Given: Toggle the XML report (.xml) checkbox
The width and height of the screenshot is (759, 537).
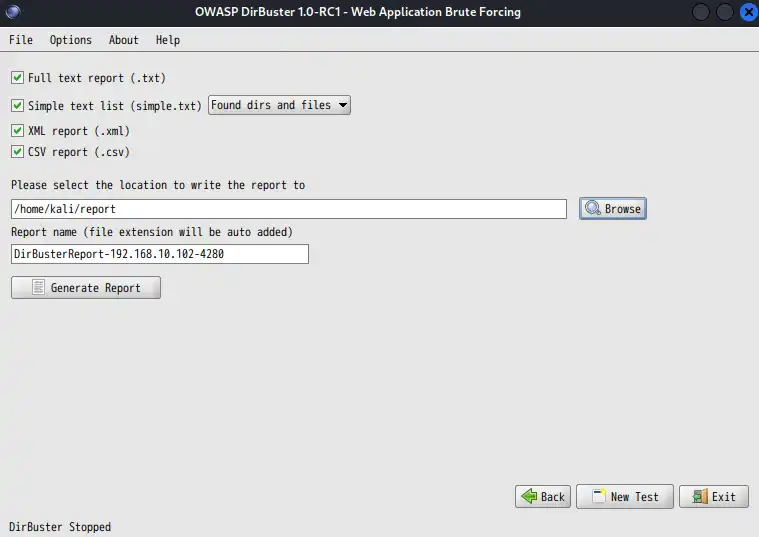Looking at the screenshot, I should tap(17, 131).
